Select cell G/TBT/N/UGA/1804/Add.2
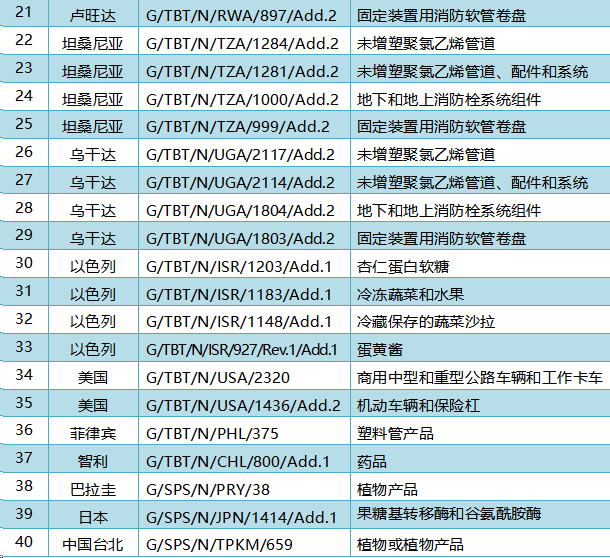 coord(244,208)
